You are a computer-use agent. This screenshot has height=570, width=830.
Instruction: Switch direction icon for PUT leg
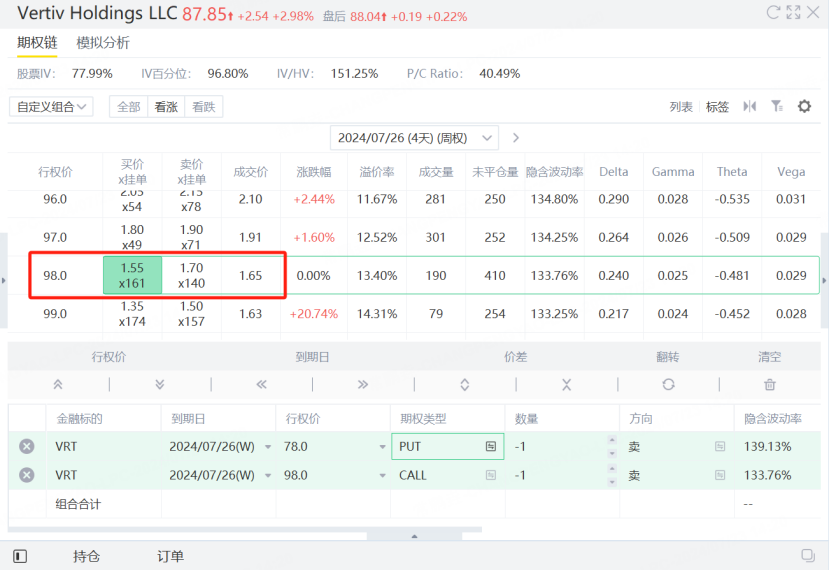pyautogui.click(x=720, y=447)
